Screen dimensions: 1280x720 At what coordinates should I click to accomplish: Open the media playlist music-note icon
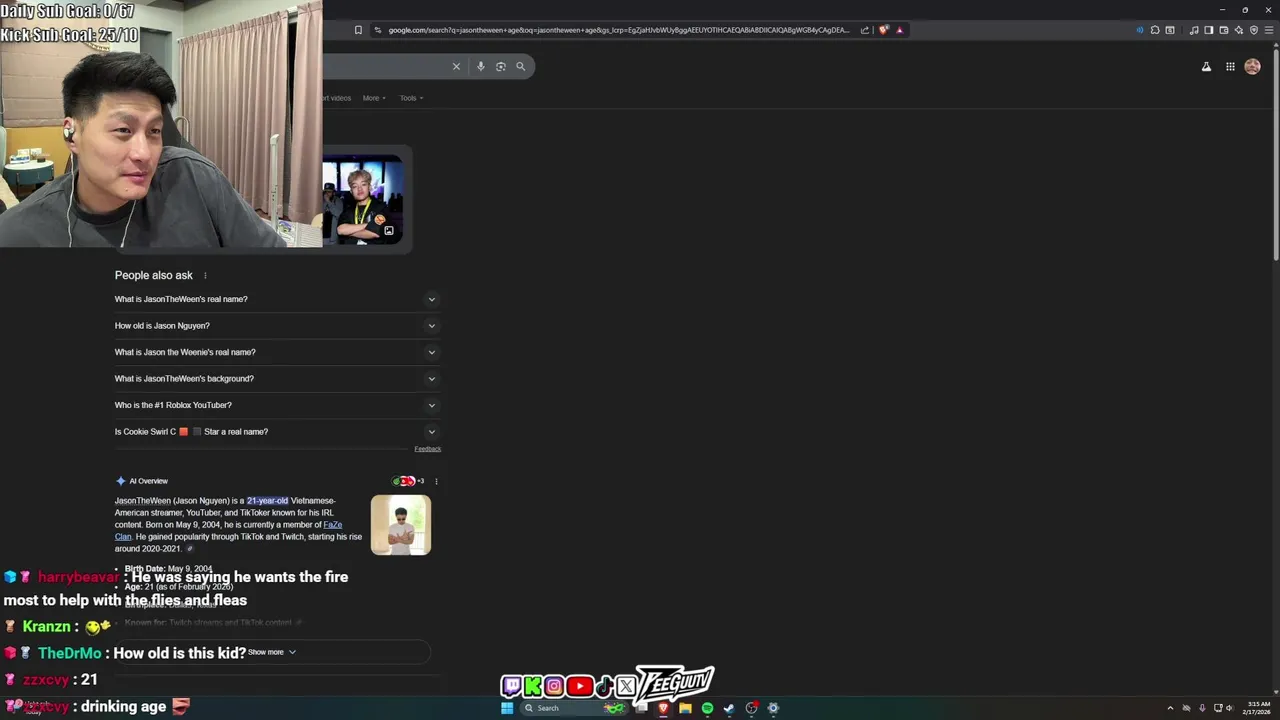pos(1194,30)
